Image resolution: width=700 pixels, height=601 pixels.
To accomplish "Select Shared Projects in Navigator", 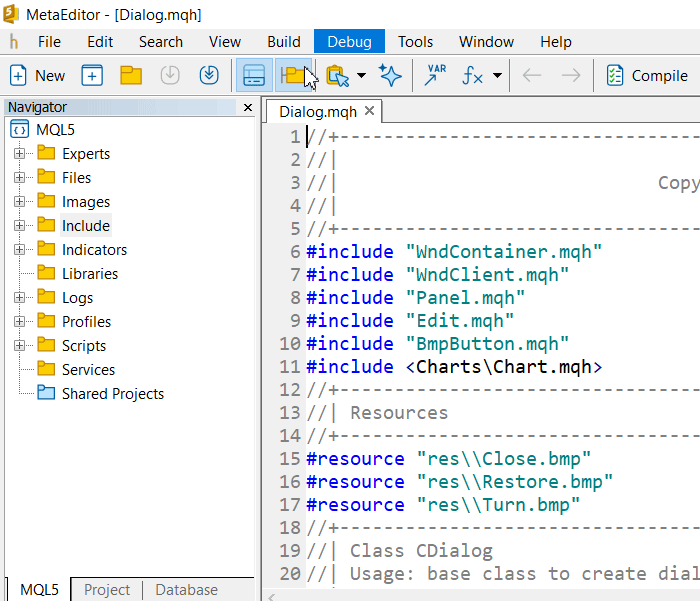I will coord(113,394).
